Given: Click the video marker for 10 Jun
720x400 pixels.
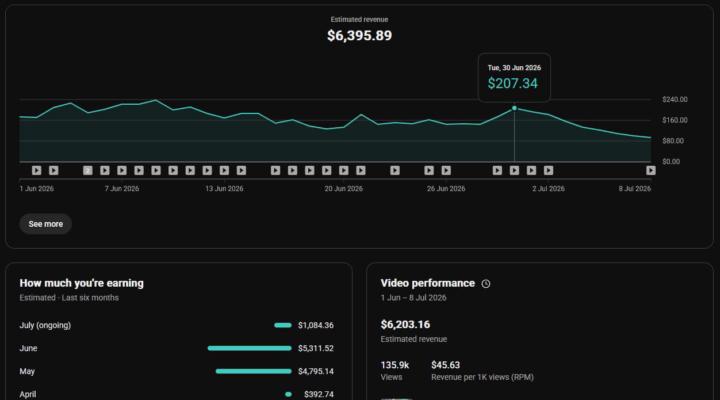Looking at the screenshot, I should 173,170.
